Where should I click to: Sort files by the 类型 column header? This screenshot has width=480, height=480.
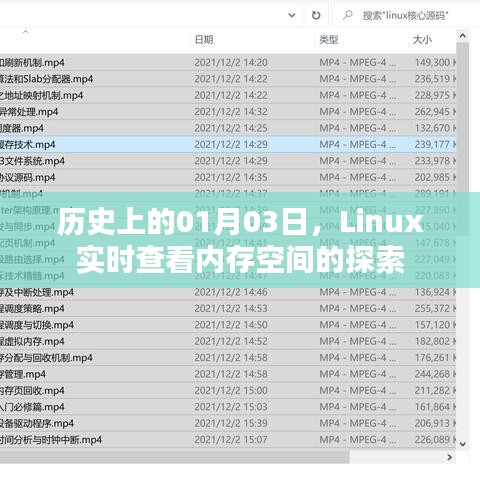coord(329,40)
